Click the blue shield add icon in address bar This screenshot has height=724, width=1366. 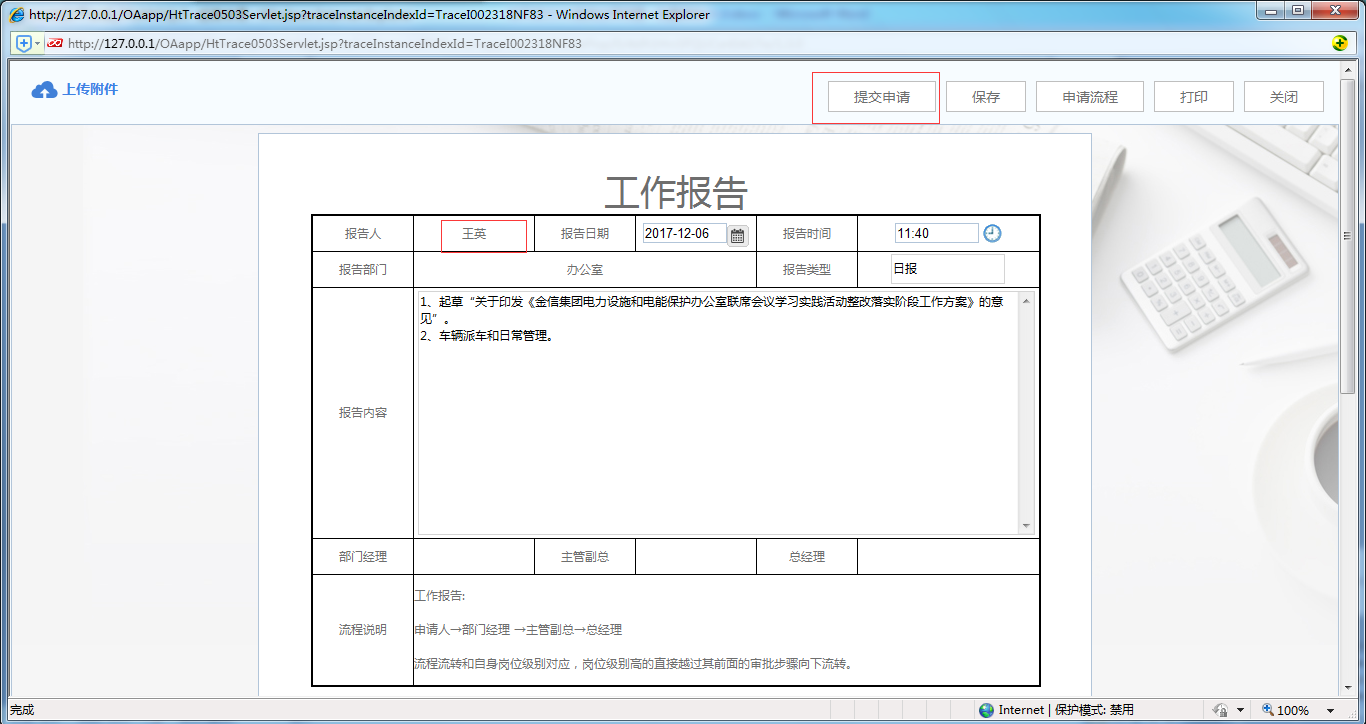pyautogui.click(x=23, y=44)
